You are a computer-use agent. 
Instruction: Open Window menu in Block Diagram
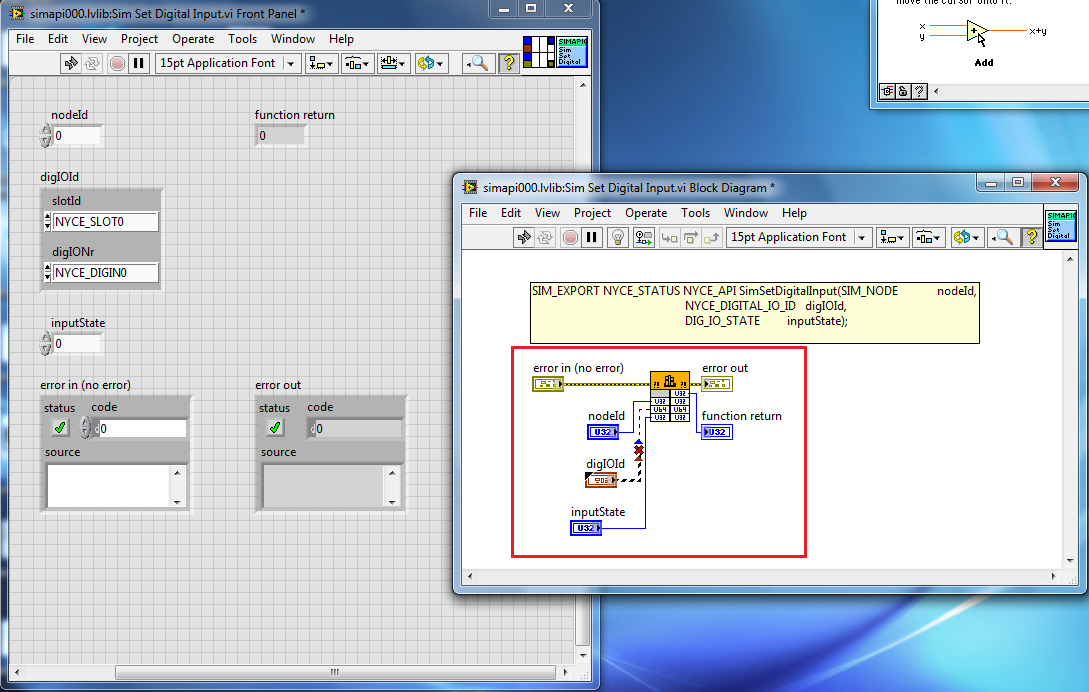point(746,213)
